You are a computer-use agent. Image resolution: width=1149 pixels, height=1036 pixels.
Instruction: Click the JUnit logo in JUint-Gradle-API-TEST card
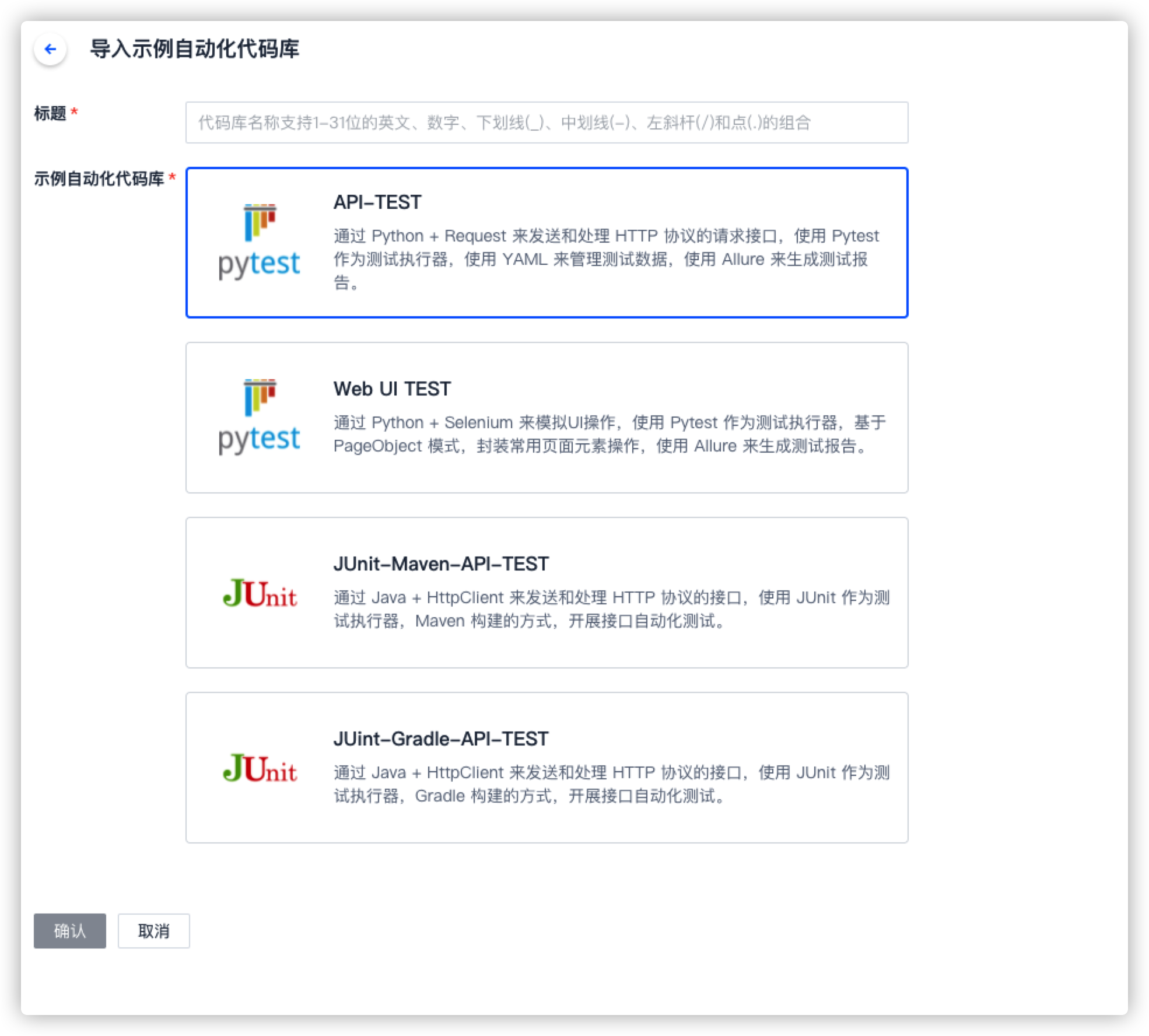coord(260,768)
